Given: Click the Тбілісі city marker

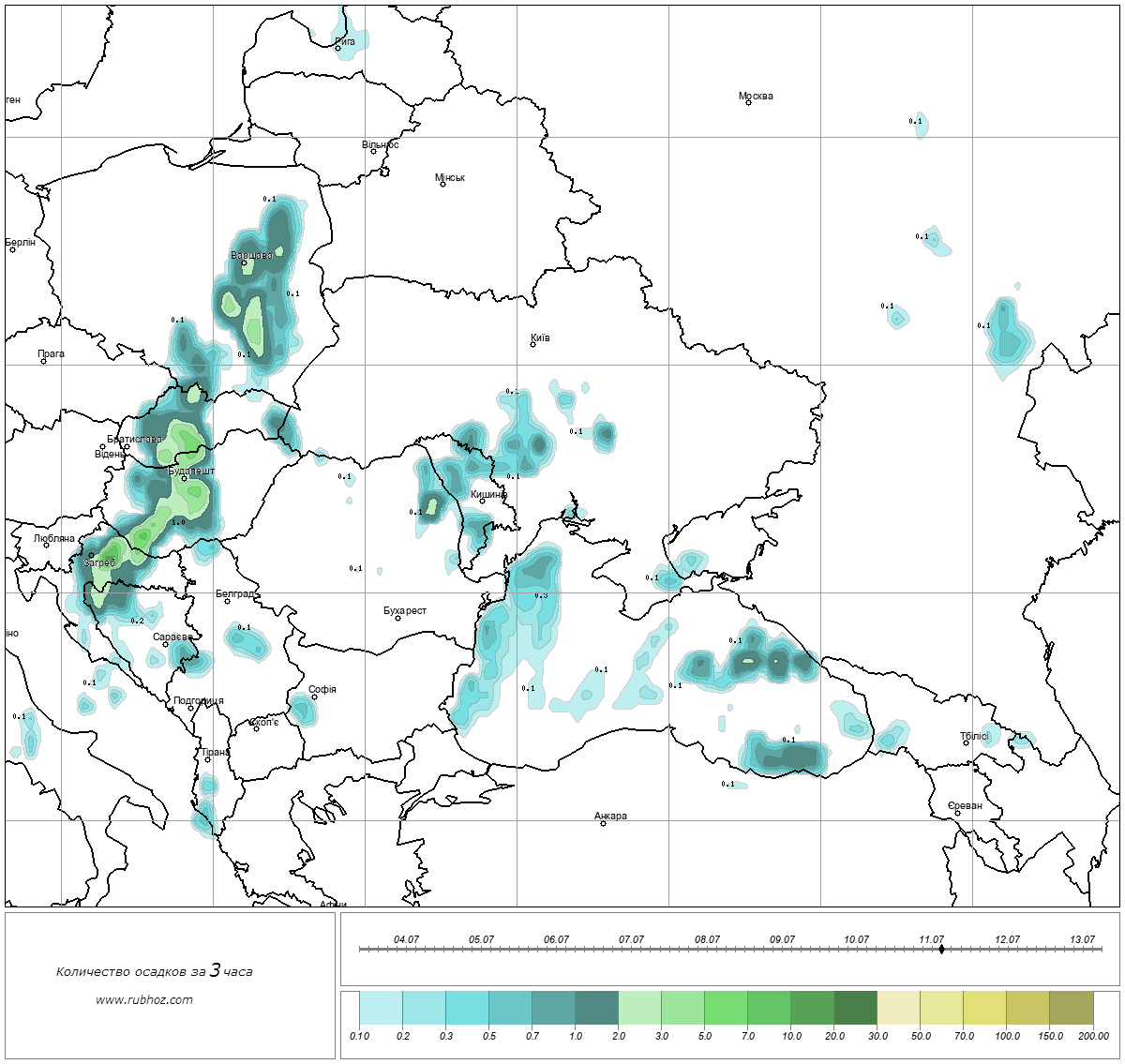Looking at the screenshot, I should pyautogui.click(x=966, y=743).
